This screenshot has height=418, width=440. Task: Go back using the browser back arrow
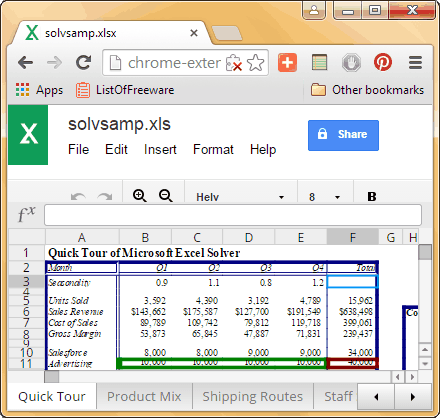tap(25, 63)
